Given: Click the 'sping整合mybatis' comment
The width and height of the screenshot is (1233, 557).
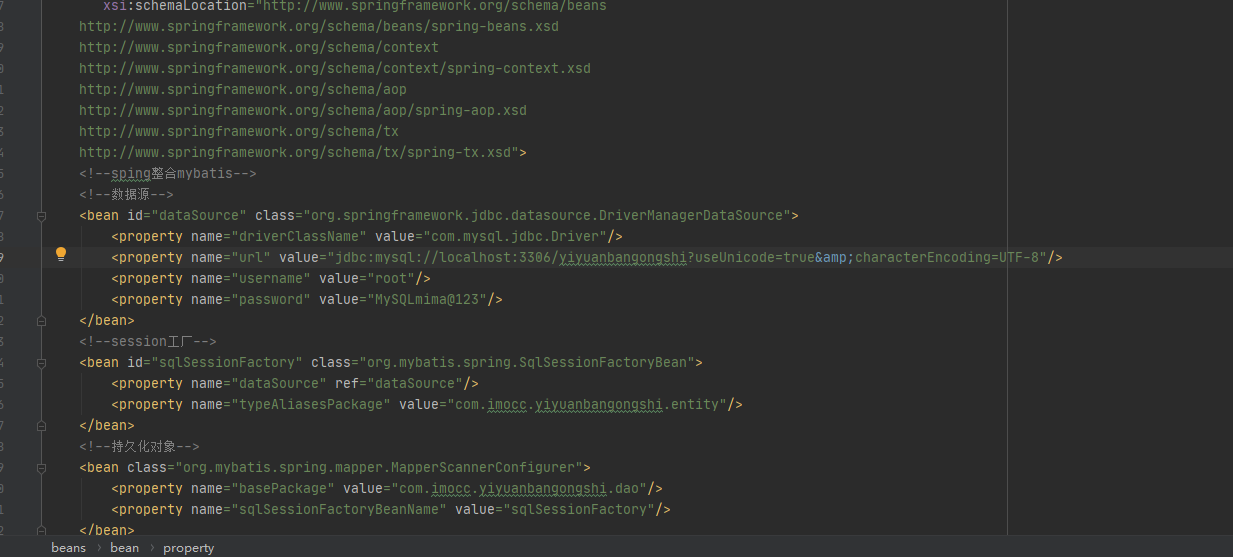Looking at the screenshot, I should pyautogui.click(x=168, y=173).
